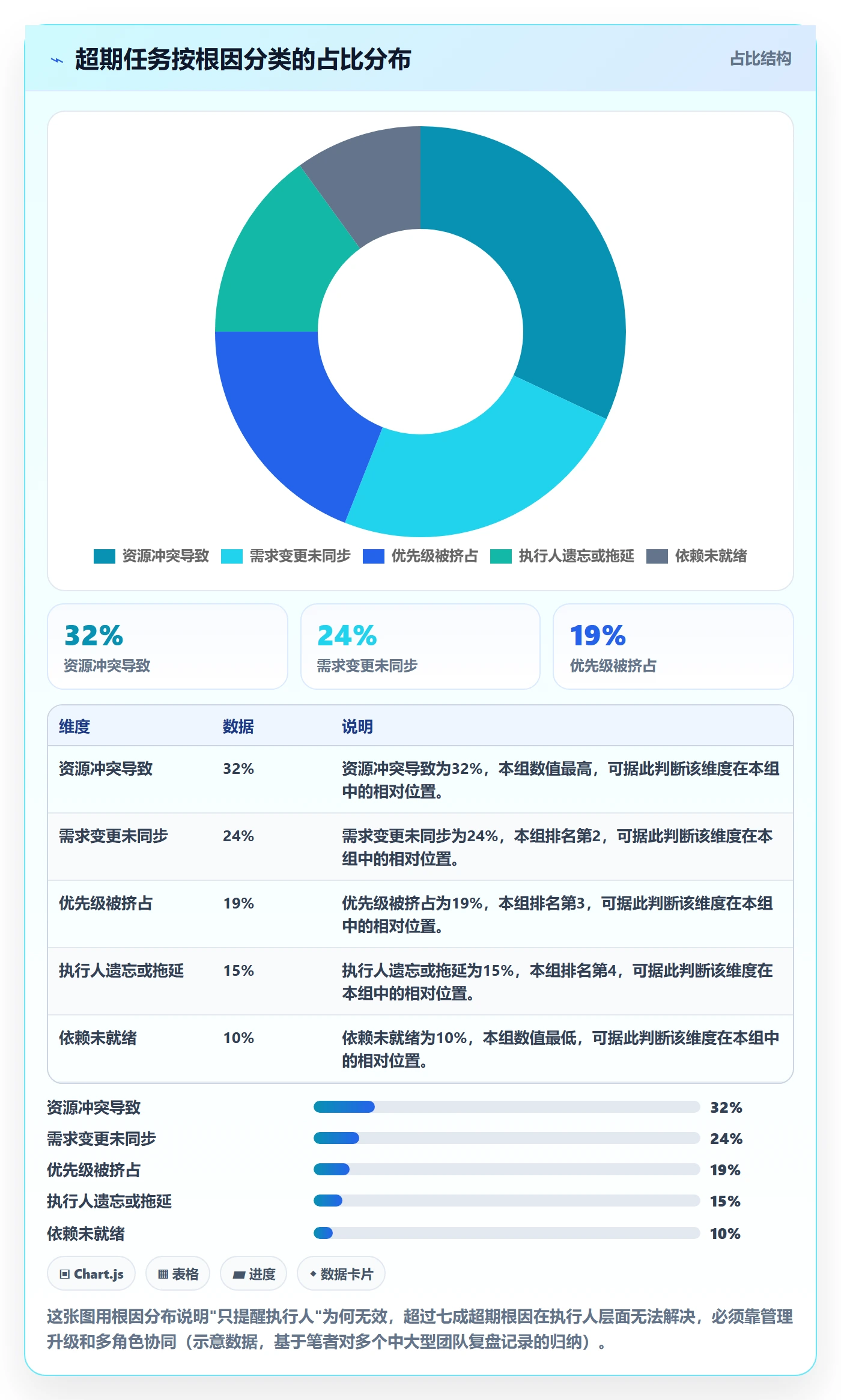Select the 19% 优先级被挤占 data card
Screen dimensions: 841x1400
pos(673,647)
